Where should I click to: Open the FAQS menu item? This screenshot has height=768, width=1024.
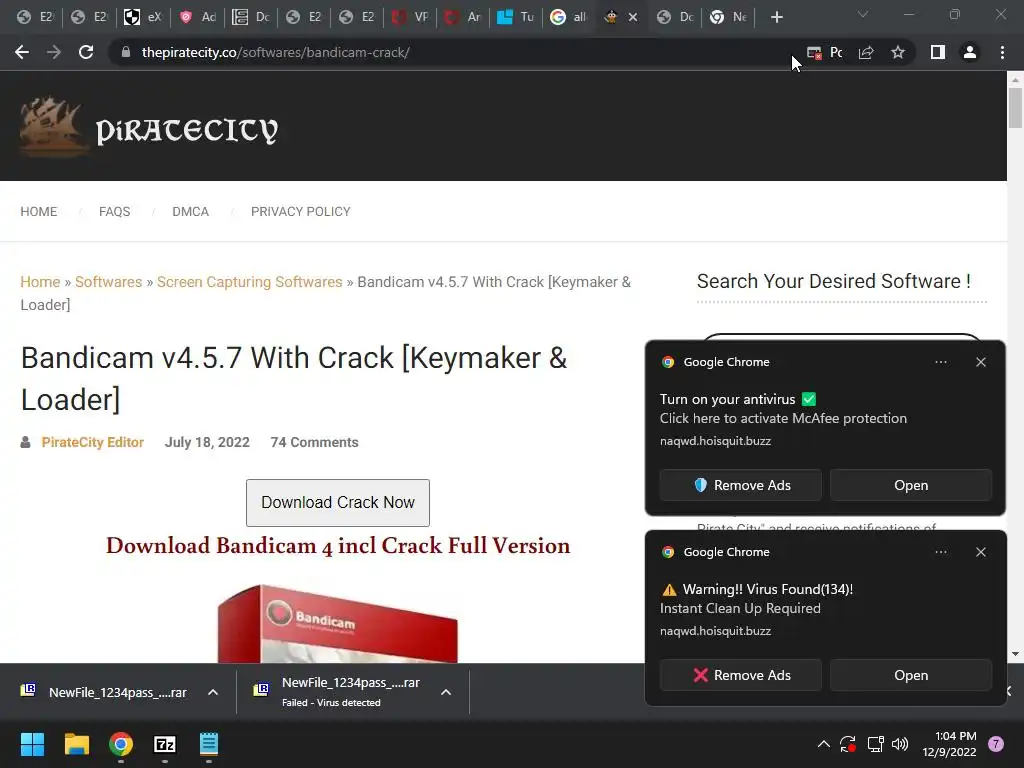tap(114, 212)
